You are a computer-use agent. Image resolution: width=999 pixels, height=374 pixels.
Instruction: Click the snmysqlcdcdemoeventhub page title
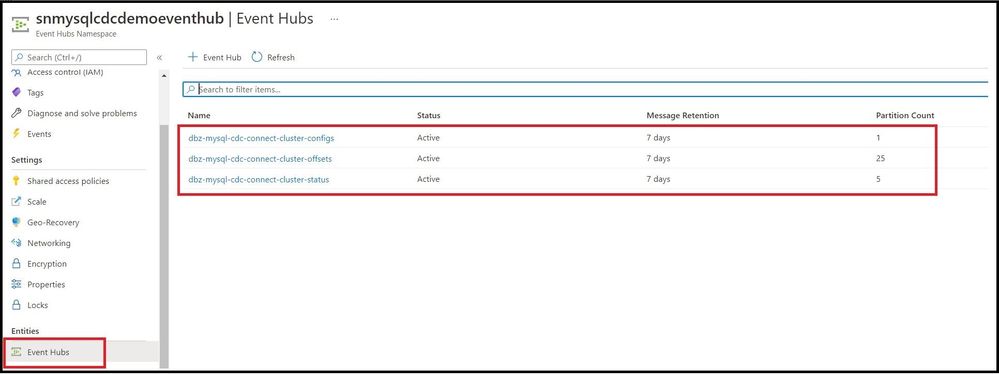[x=130, y=18]
